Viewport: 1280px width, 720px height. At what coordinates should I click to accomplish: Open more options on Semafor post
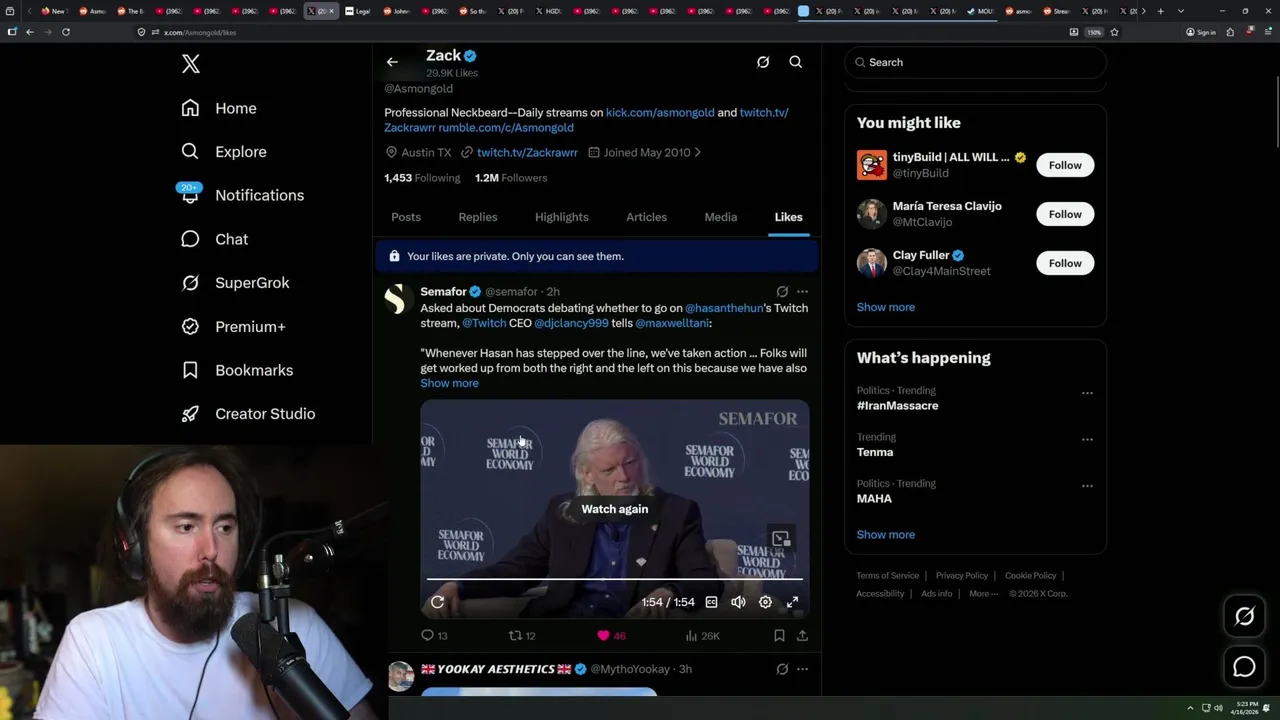[x=802, y=292]
